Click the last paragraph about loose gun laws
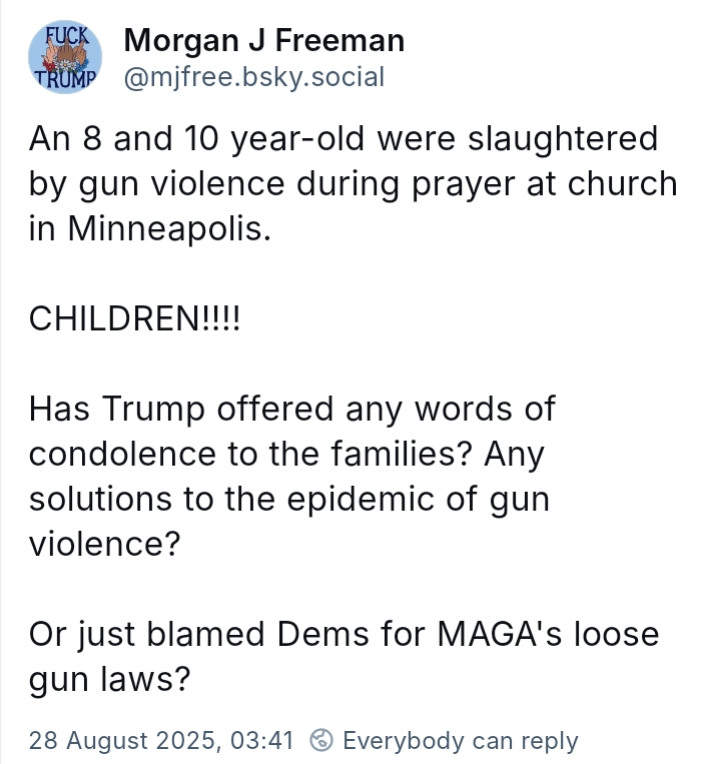The width and height of the screenshot is (720, 764). [x=344, y=656]
